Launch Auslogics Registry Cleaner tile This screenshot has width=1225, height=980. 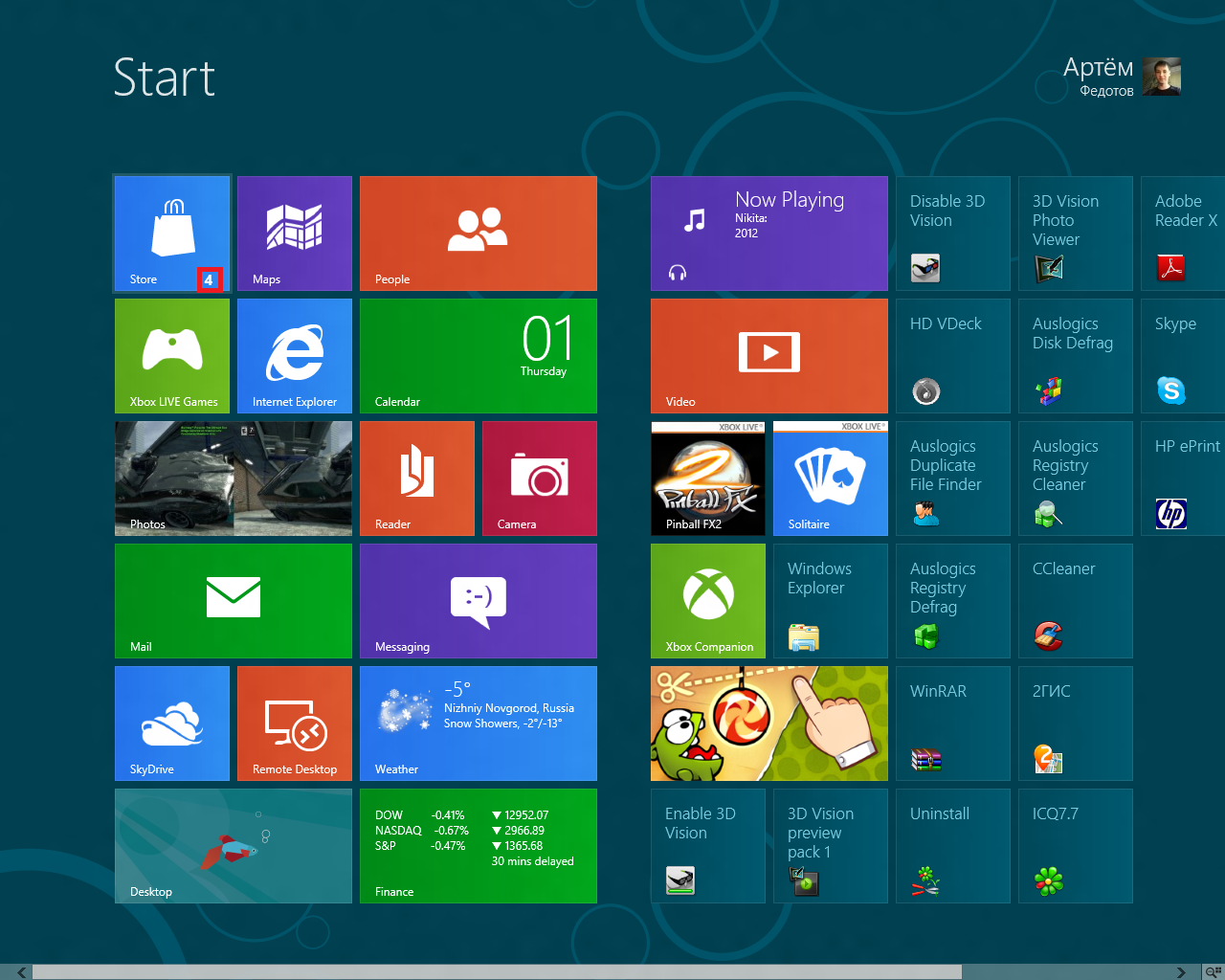(1076, 479)
